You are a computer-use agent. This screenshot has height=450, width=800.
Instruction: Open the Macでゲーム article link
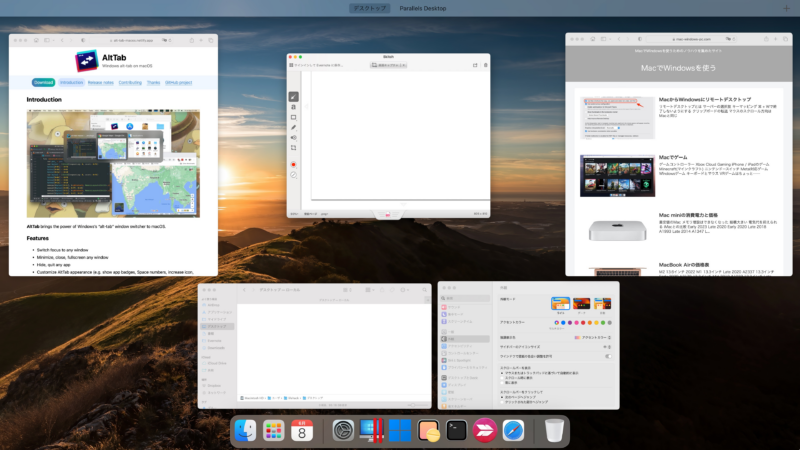[x=673, y=157]
